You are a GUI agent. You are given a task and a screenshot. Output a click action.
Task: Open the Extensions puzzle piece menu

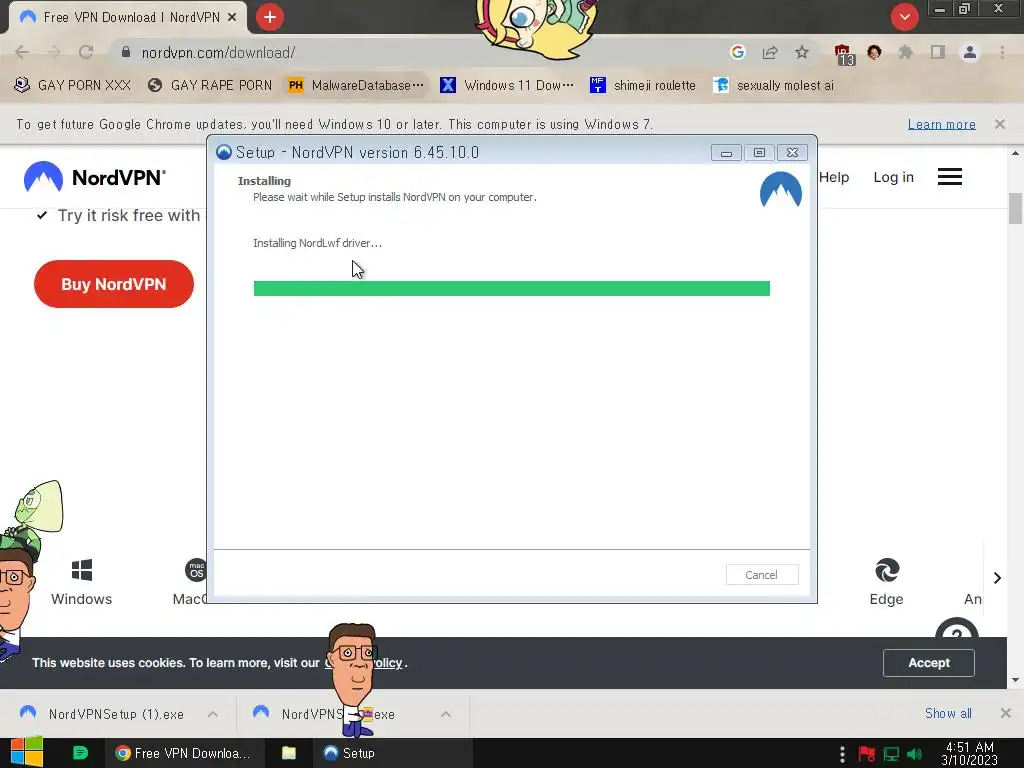(906, 52)
